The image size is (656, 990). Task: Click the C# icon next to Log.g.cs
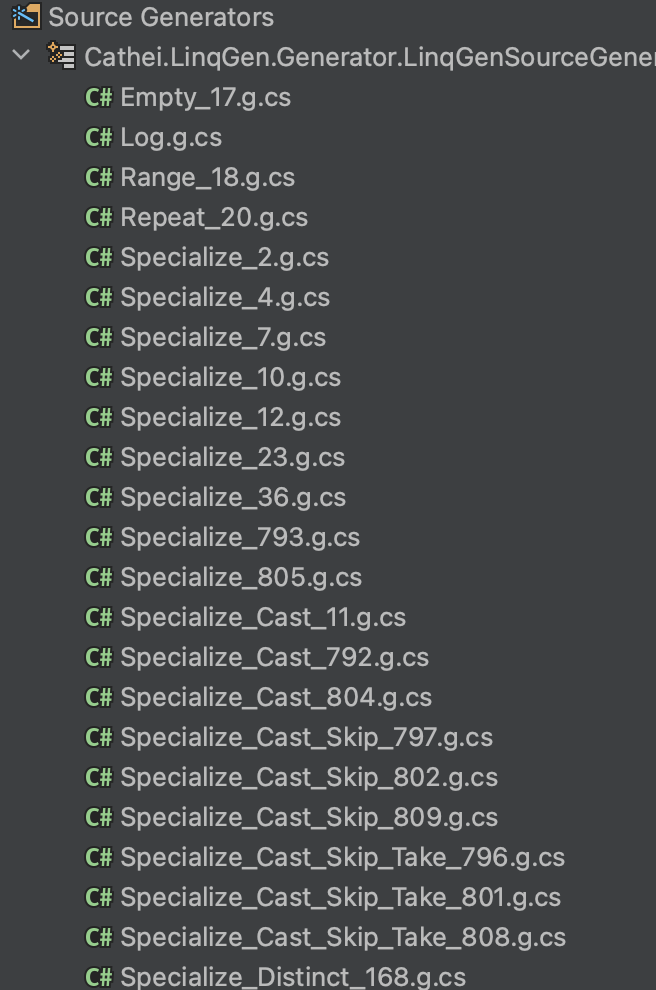(x=98, y=137)
